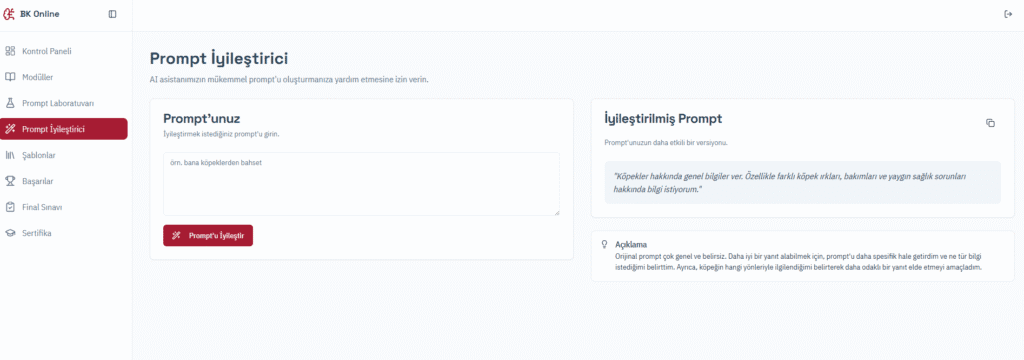
Task: Copy the improved prompt with the copy icon
Action: click(990, 123)
